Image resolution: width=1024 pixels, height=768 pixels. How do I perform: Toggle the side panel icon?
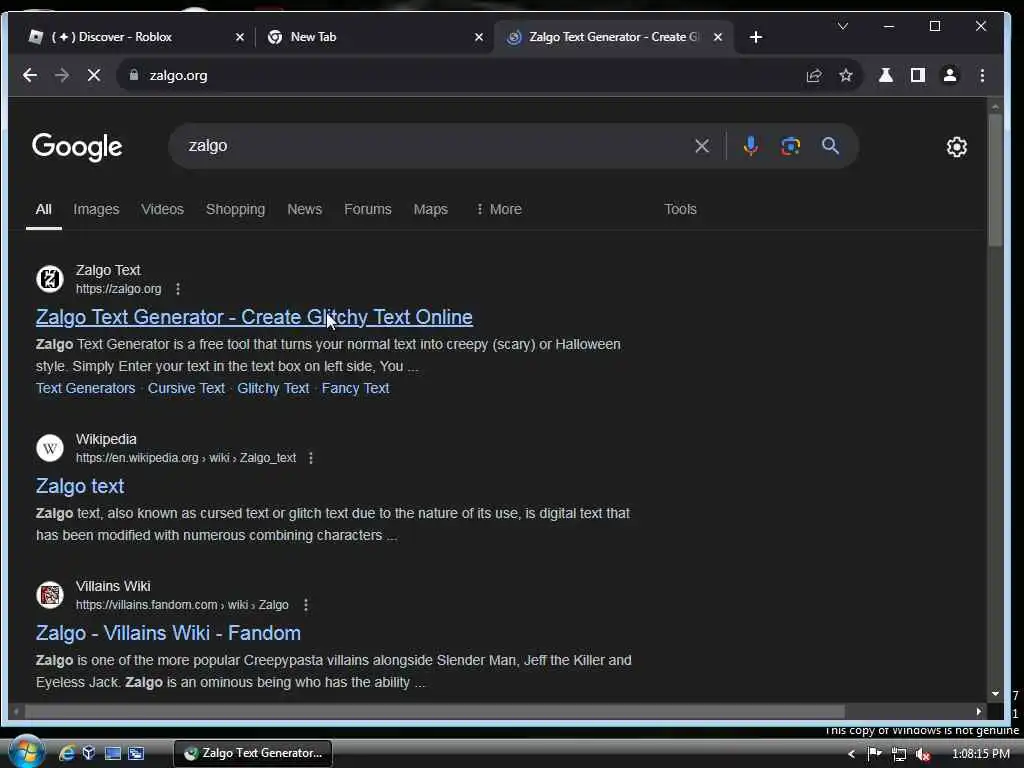[x=918, y=75]
